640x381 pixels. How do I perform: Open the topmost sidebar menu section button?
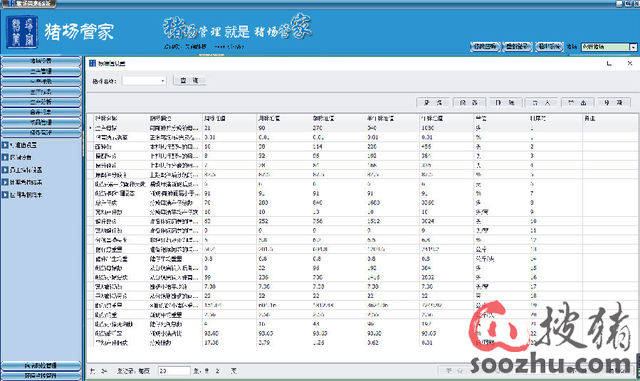[x=41, y=61]
